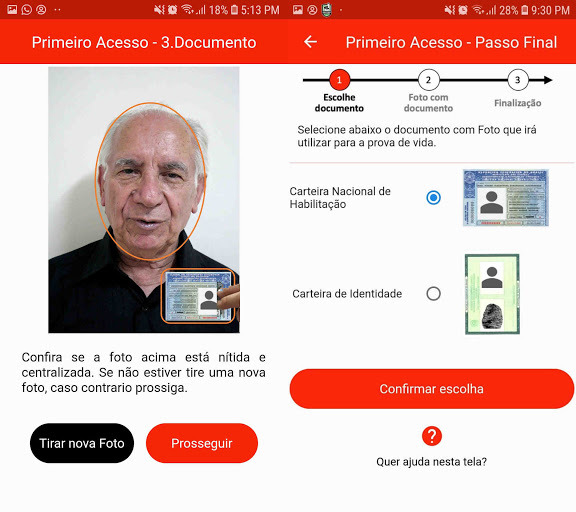Tap the back arrow in the header
This screenshot has width=576, height=512.
pos(310,42)
